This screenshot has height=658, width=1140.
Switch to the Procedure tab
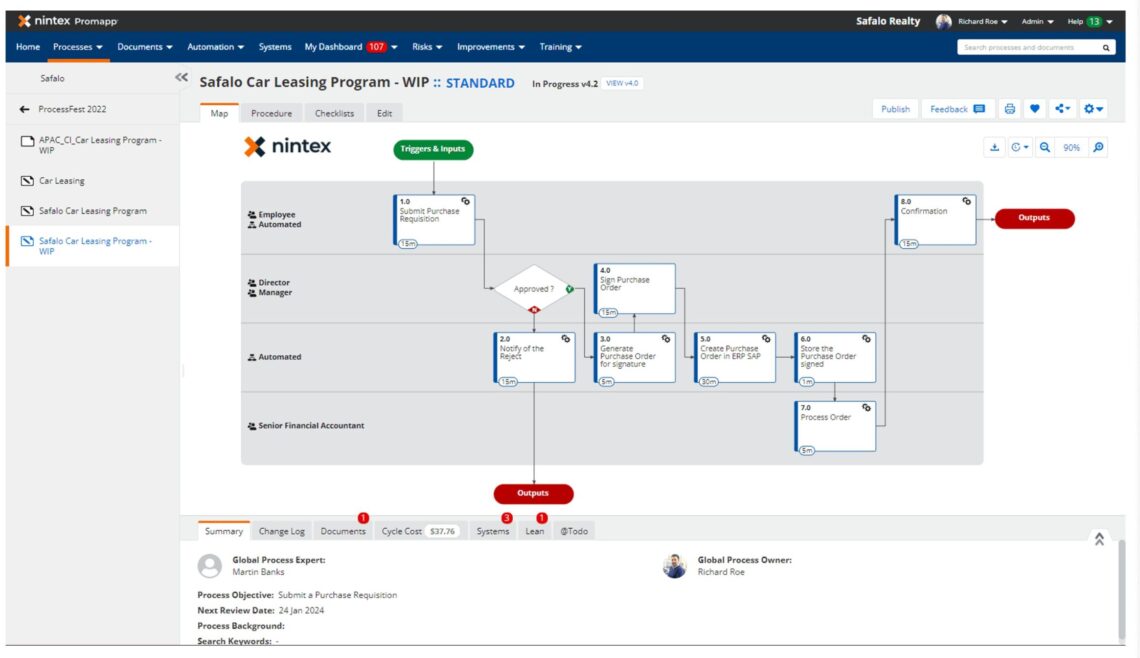point(271,113)
